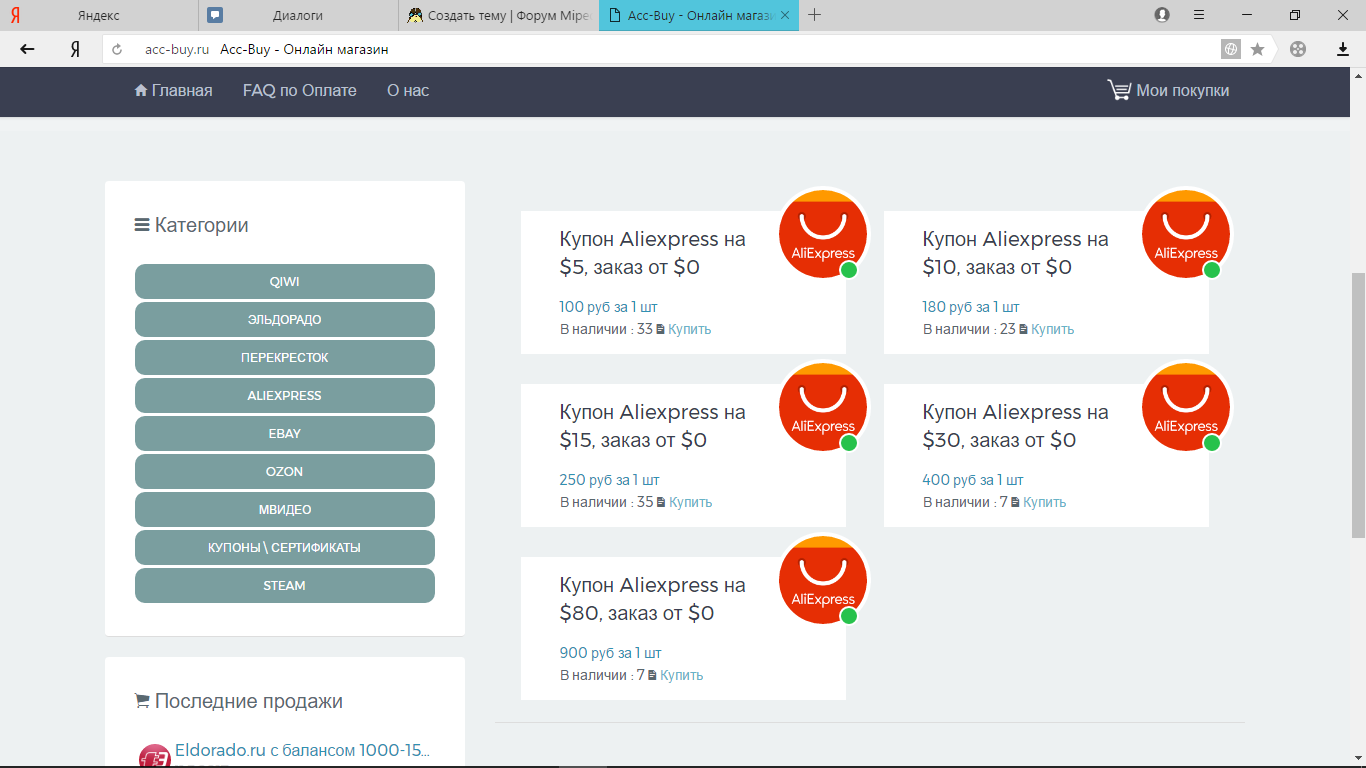Click AliExpress logo on the $15 coupon card
Viewport: 1366px width, 768px height.
tap(823, 407)
